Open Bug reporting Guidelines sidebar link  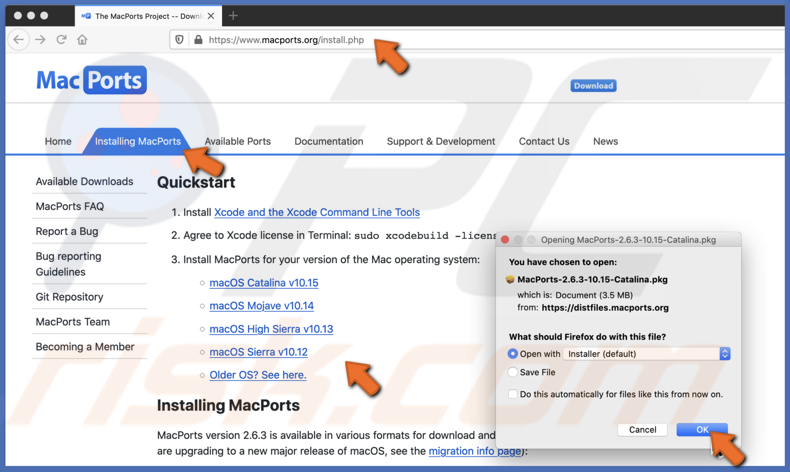[x=69, y=264]
